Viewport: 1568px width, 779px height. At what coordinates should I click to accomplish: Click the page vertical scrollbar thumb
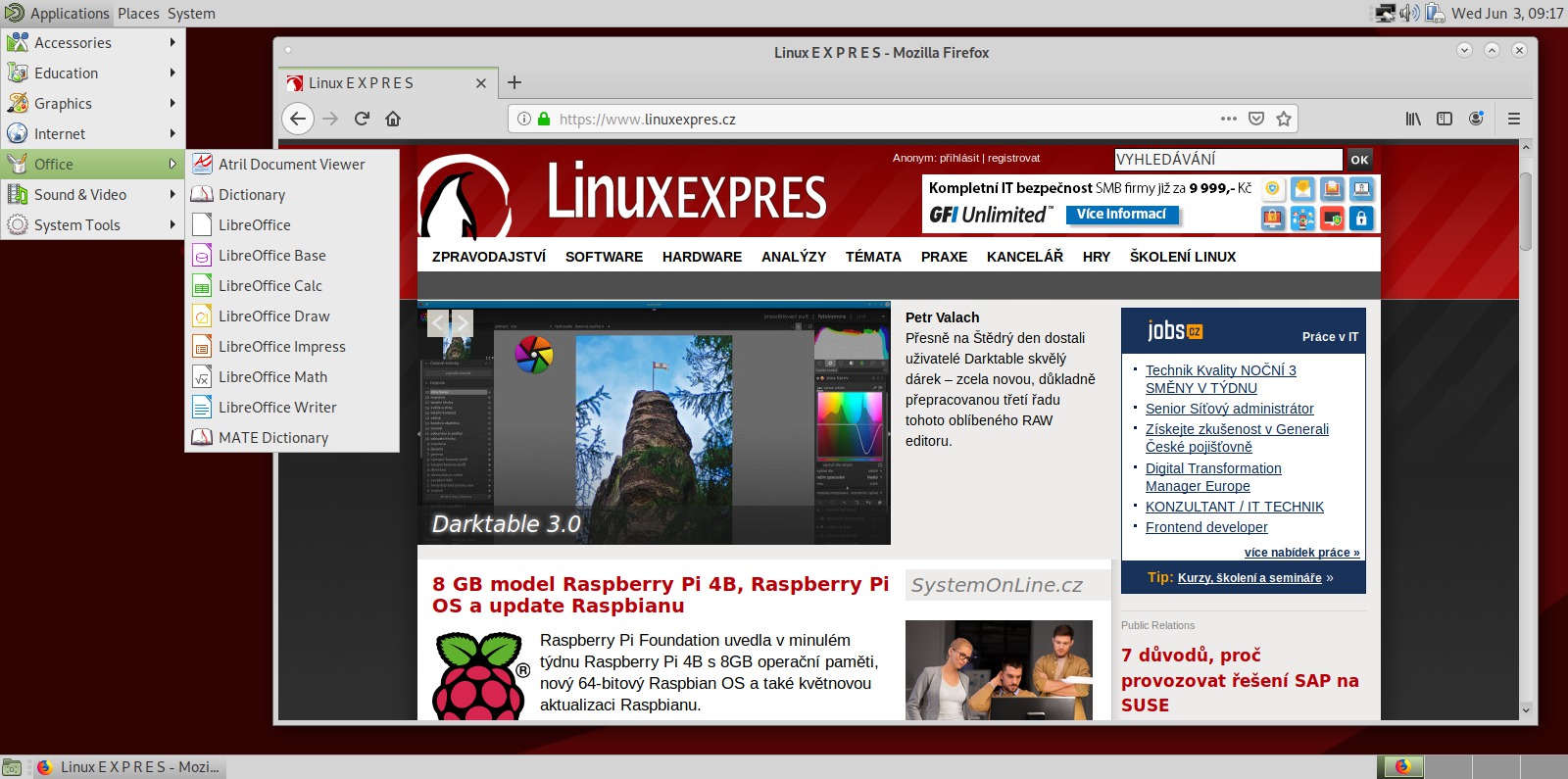tap(1526, 211)
